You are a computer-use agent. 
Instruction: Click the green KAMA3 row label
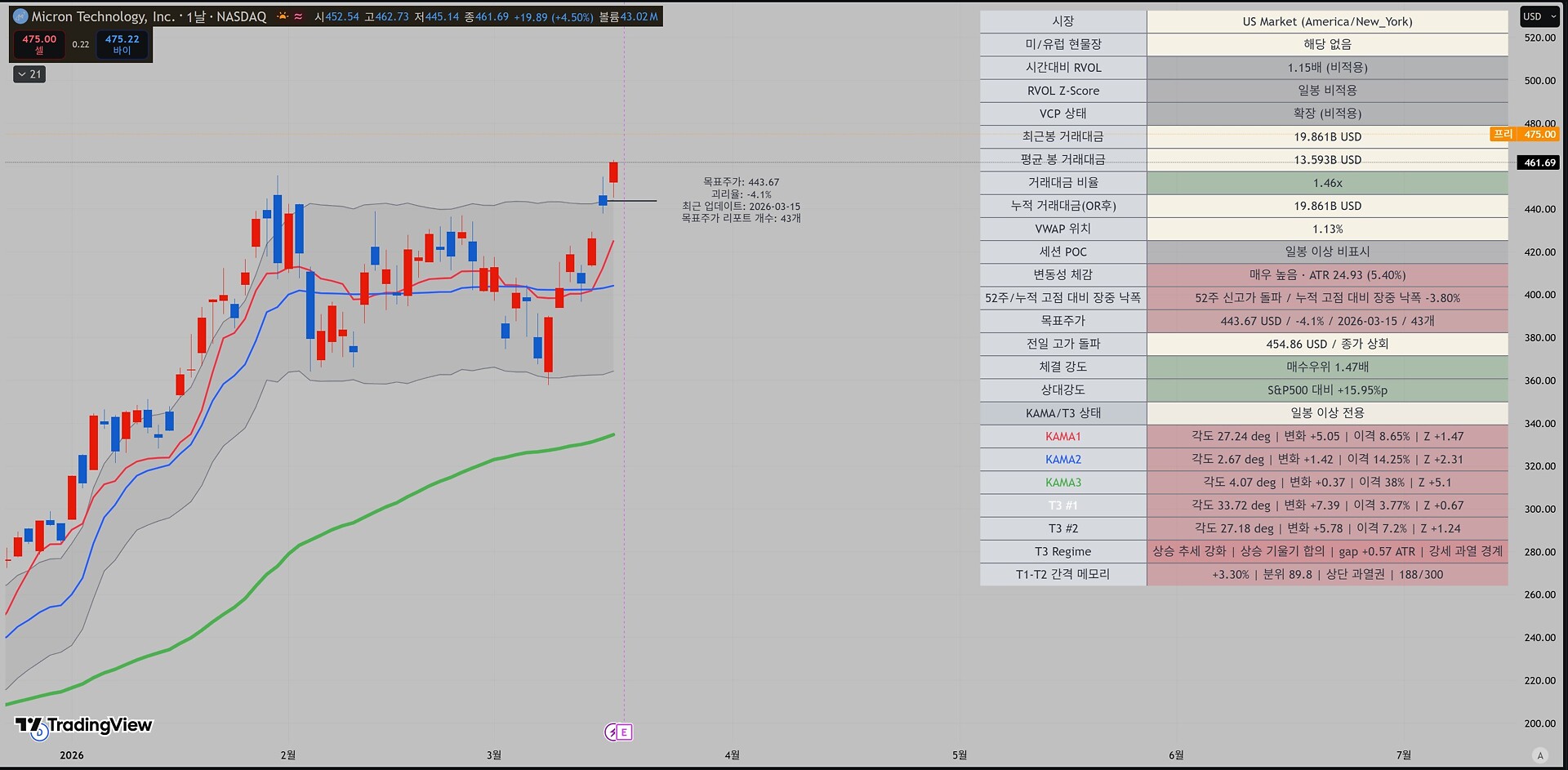tap(1063, 483)
